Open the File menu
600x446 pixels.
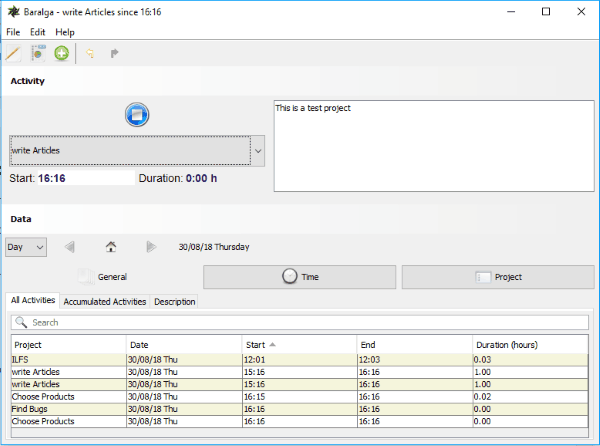[13, 32]
